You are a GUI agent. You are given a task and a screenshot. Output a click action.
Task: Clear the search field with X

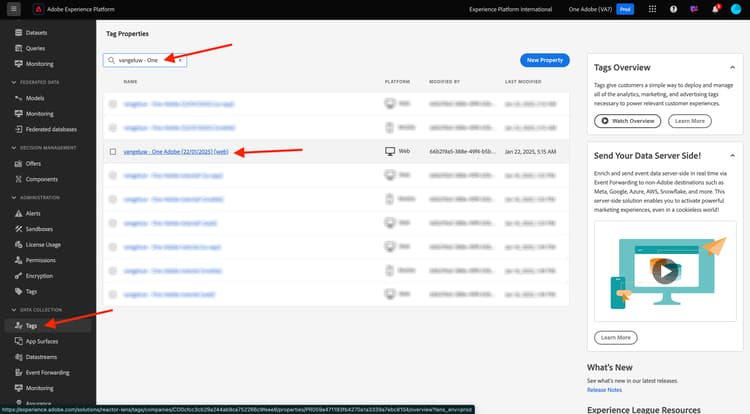pos(180,60)
